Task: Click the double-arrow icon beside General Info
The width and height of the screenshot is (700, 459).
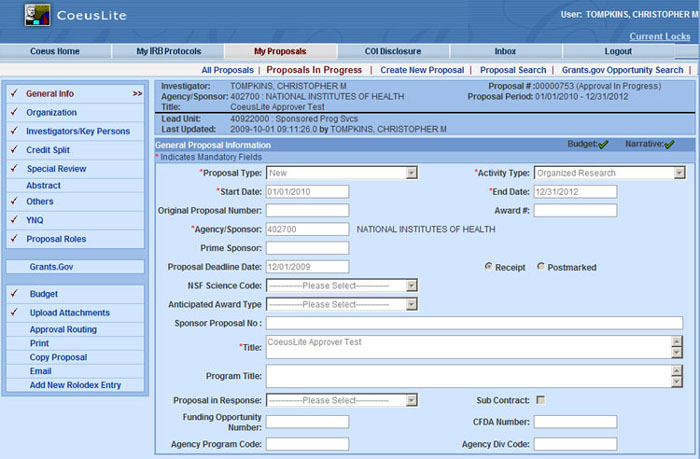Action: point(137,94)
